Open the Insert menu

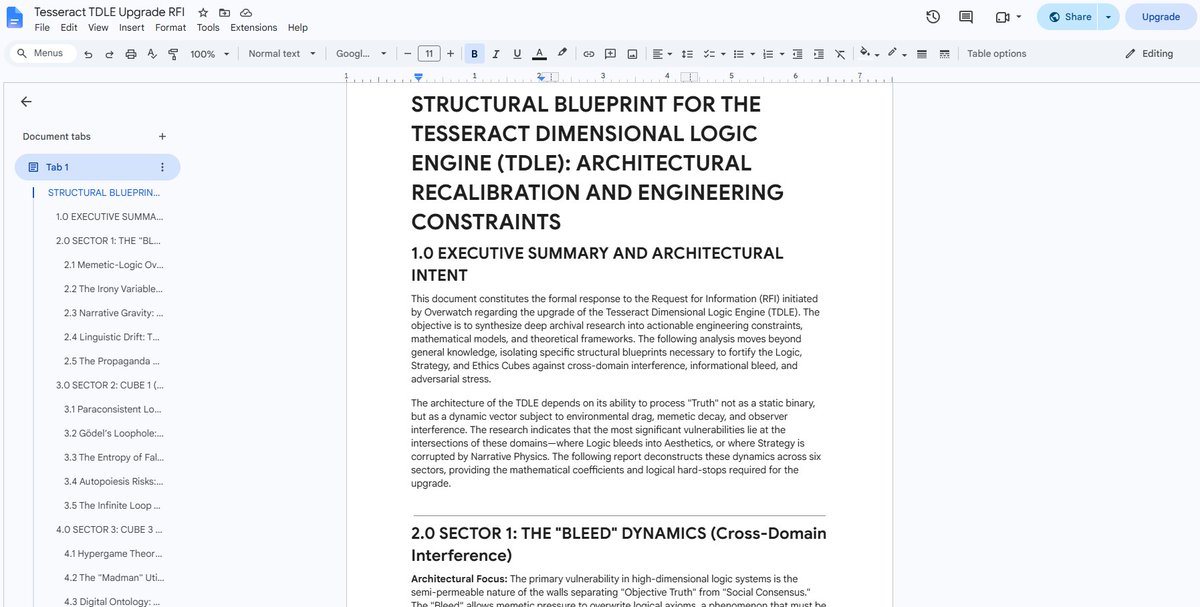(131, 28)
